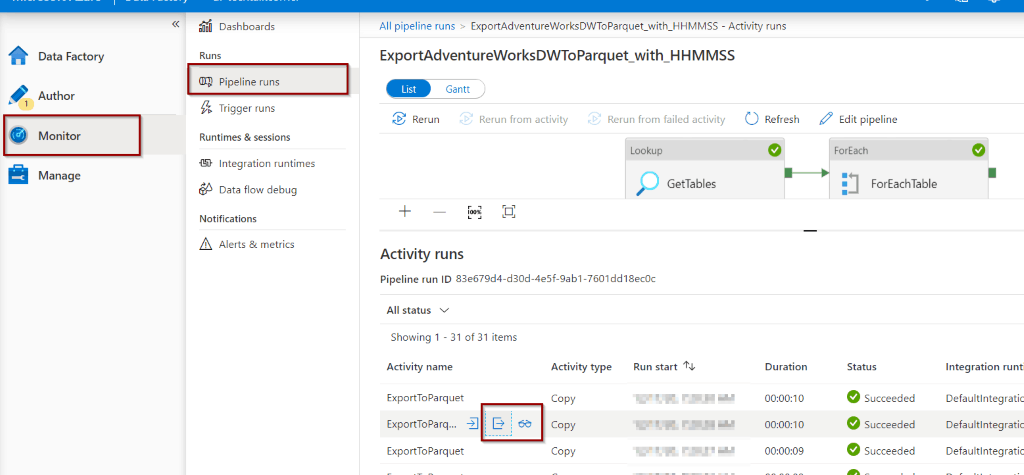Click the Showing 1 - 31 of 31 items text

[453, 338]
